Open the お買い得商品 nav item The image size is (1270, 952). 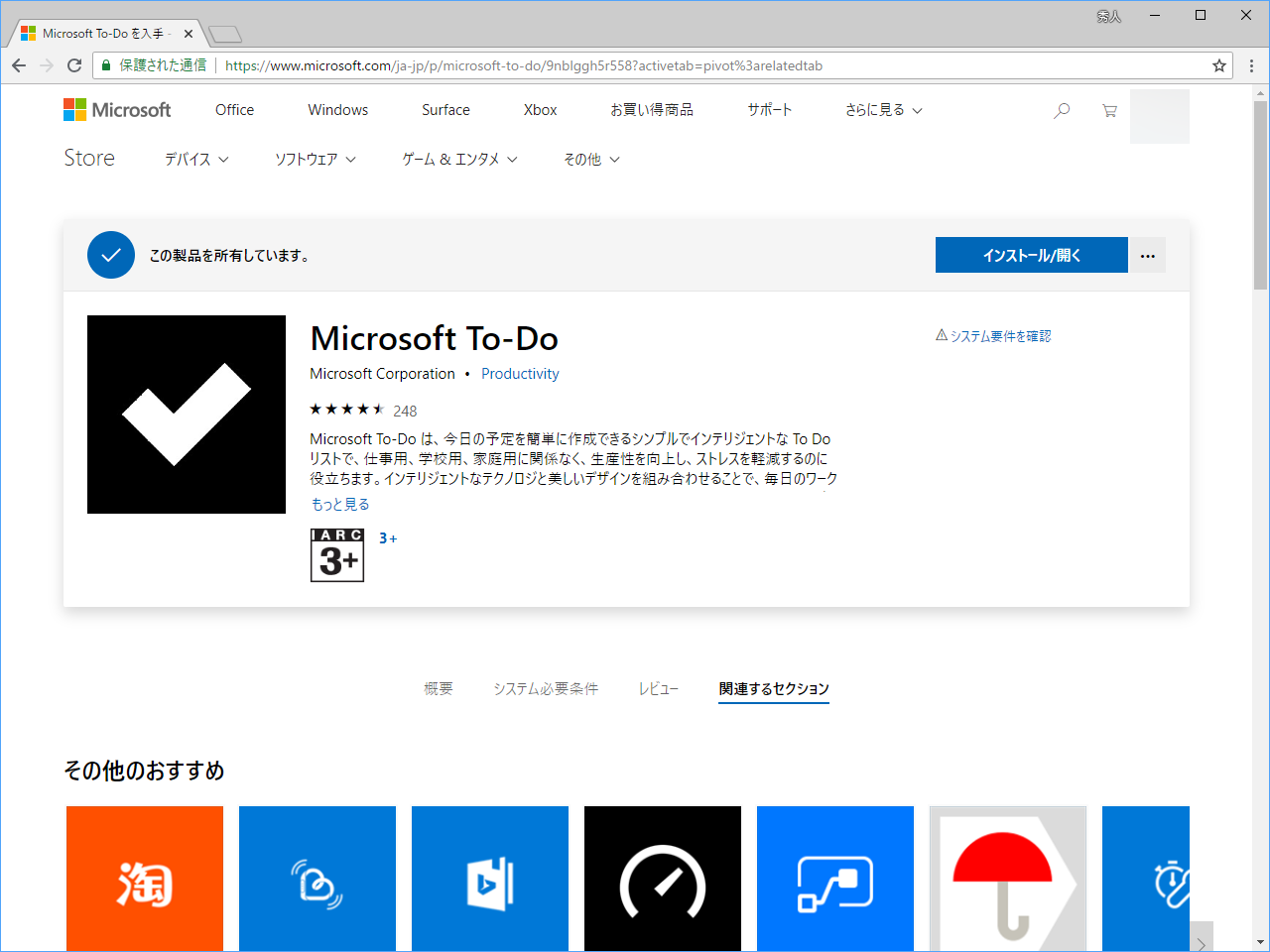(652, 110)
